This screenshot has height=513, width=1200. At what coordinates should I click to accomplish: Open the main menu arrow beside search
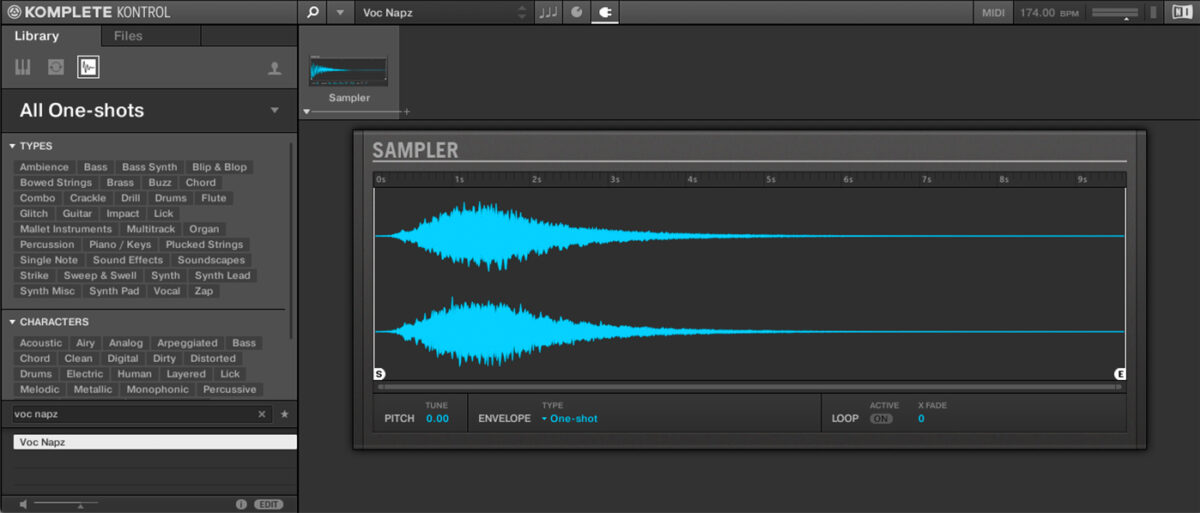click(x=340, y=12)
